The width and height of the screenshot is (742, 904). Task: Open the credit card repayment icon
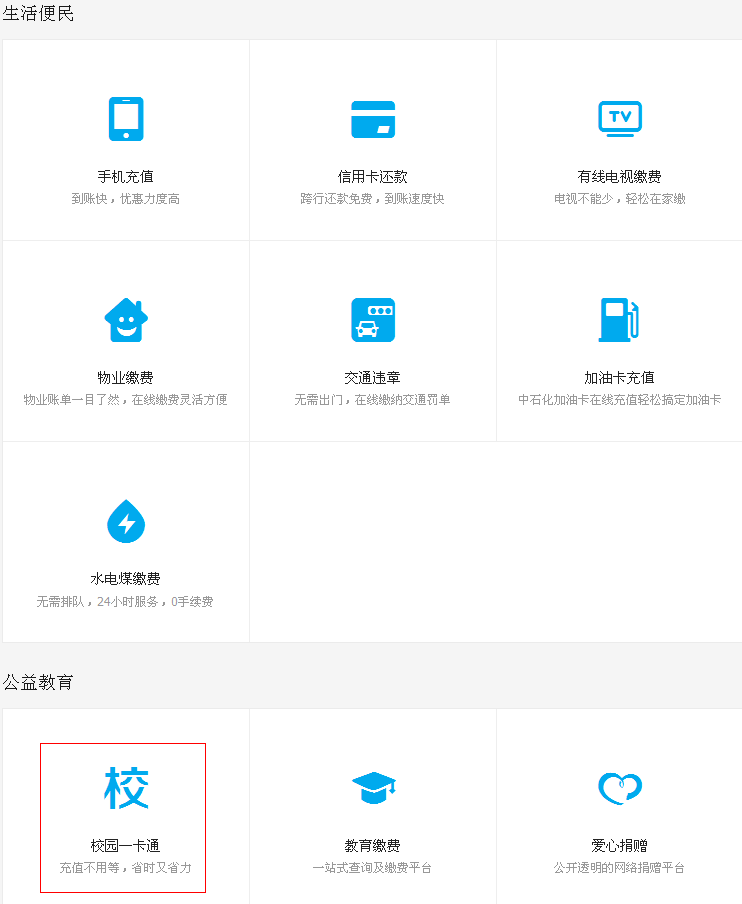373,119
